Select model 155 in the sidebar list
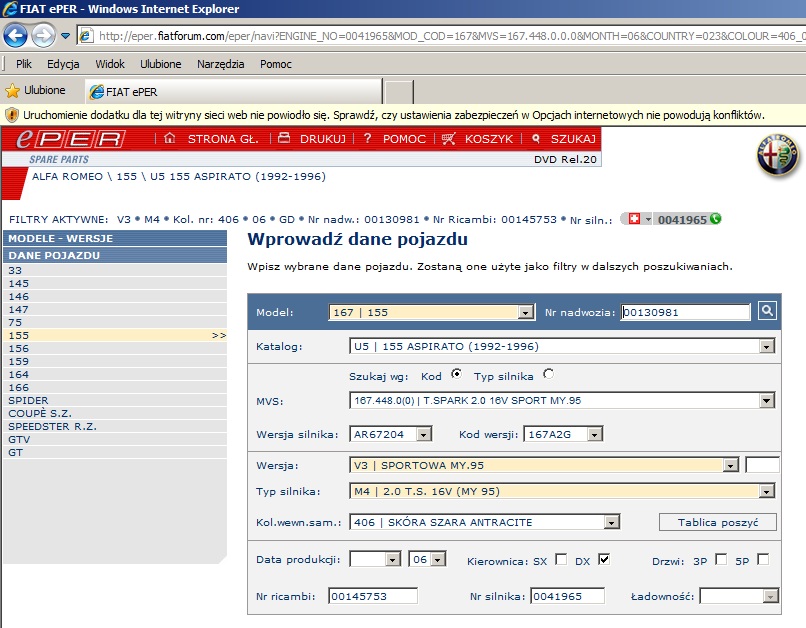The image size is (806, 628). tap(115, 336)
